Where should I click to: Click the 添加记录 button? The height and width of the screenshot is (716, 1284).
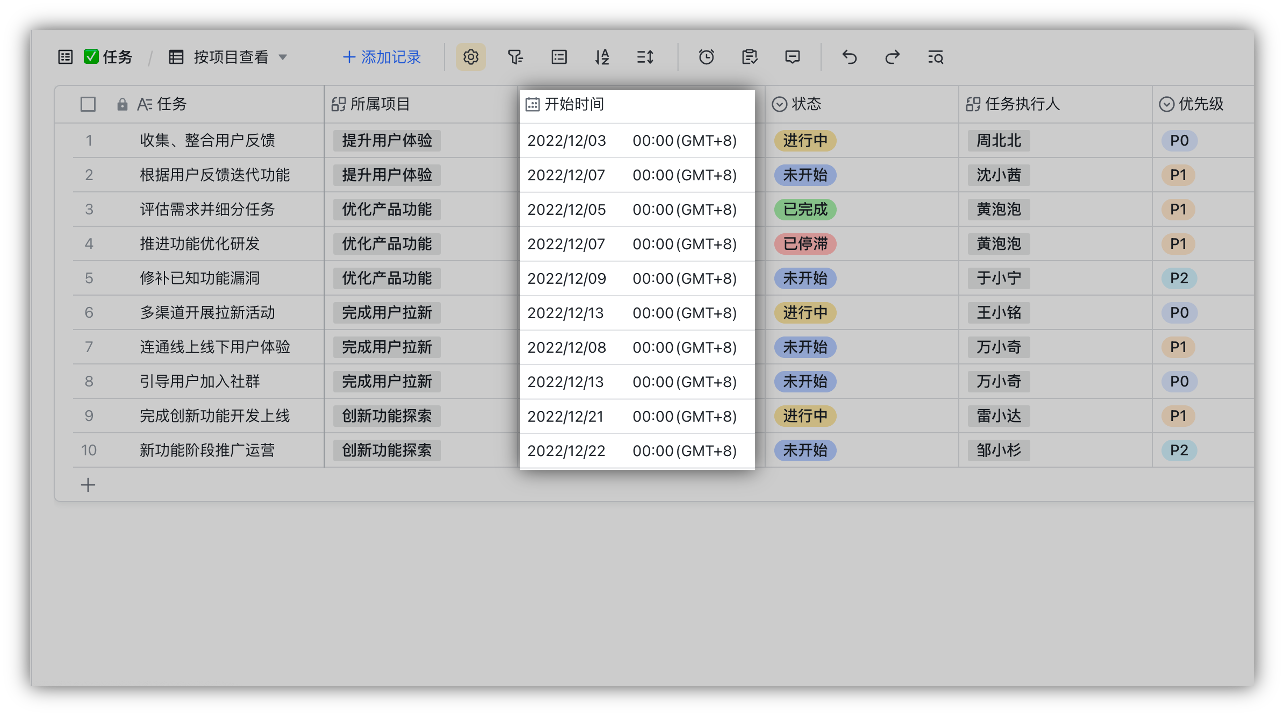[x=381, y=57]
